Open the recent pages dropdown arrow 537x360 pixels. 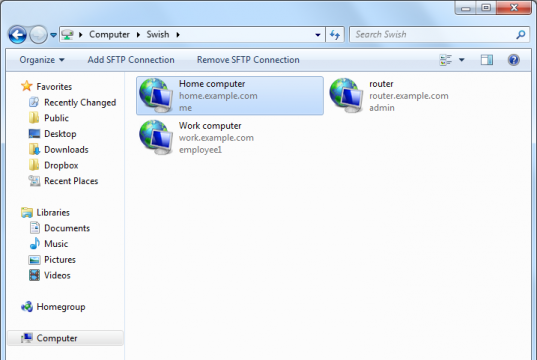53,35
